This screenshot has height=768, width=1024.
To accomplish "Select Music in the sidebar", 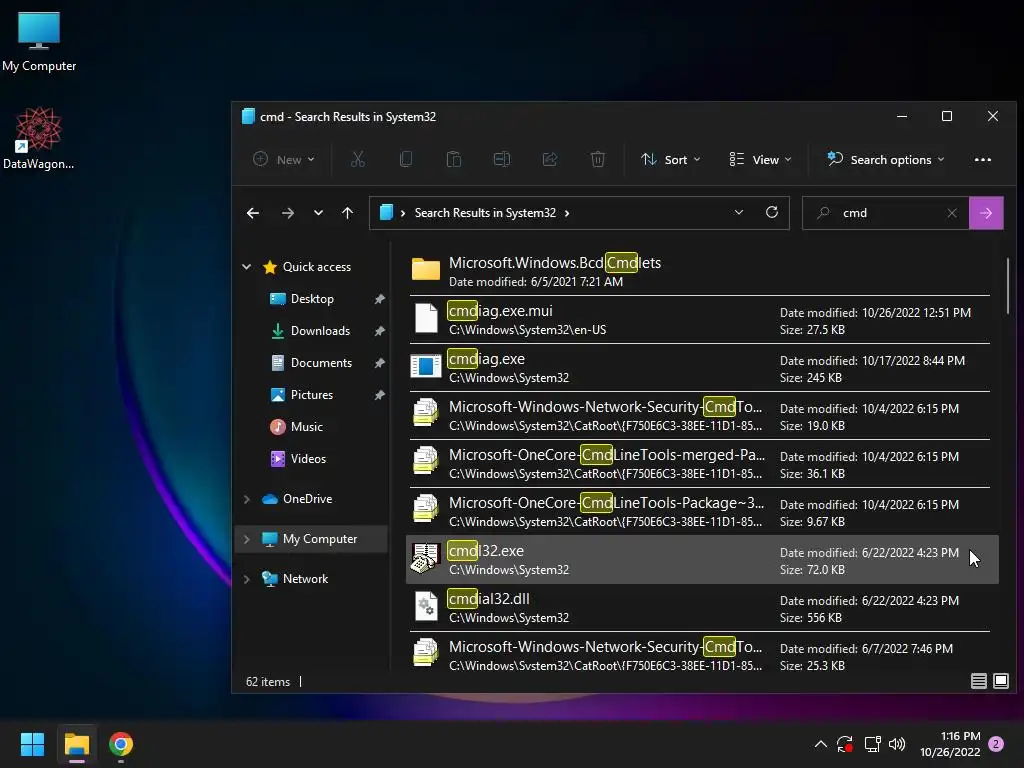I will [306, 426].
